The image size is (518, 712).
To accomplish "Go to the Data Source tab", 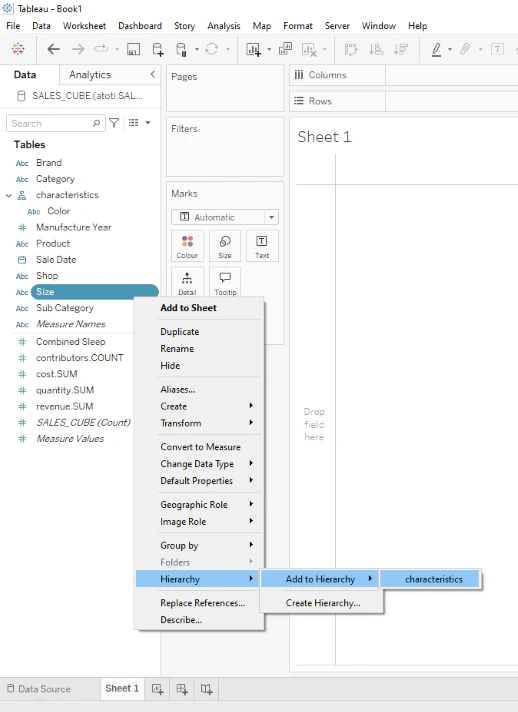I will [39, 689].
